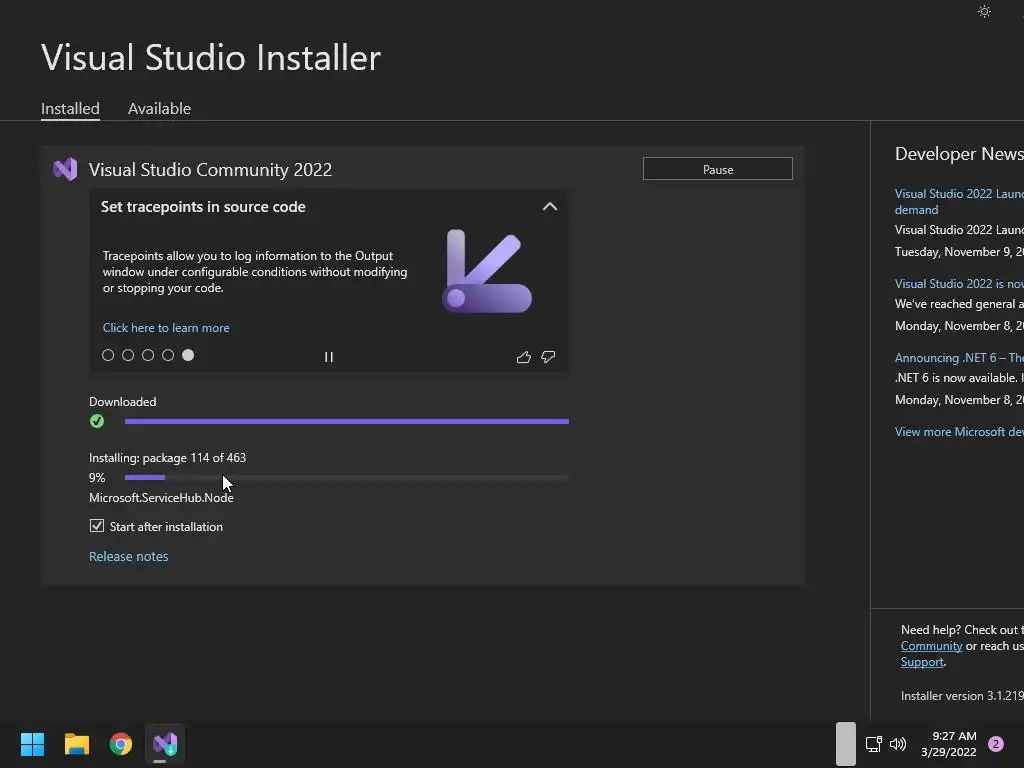1024x768 pixels.
Task: Open notification badge showing 2
Action: [x=995, y=744]
